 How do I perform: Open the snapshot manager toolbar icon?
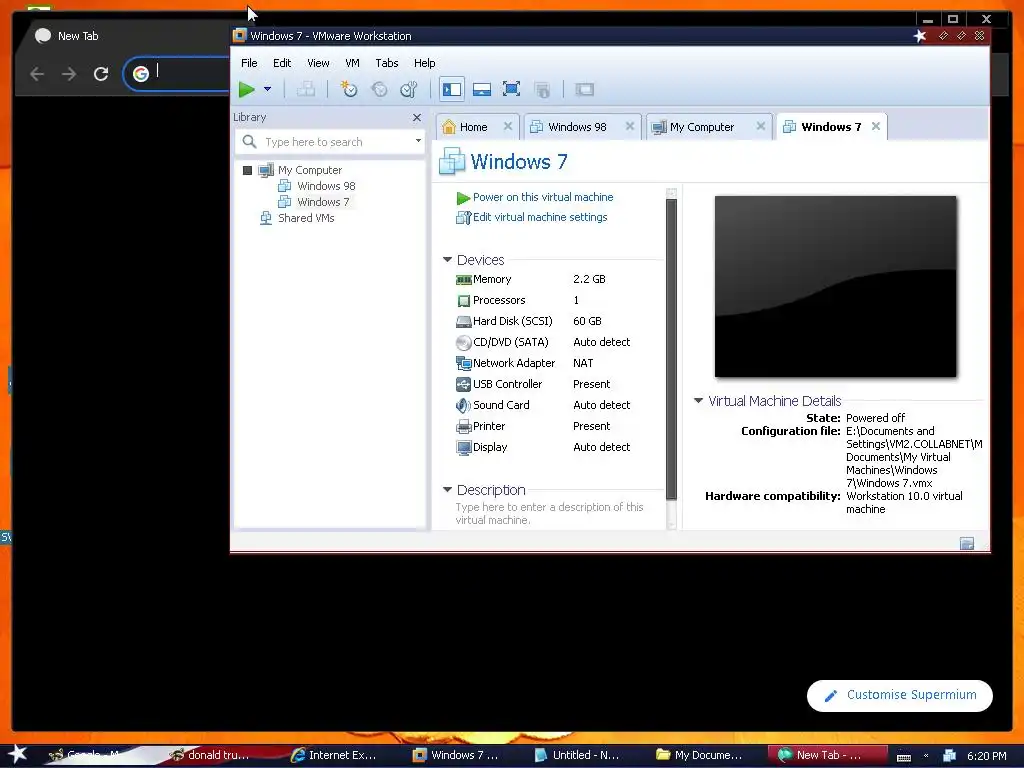click(x=409, y=89)
